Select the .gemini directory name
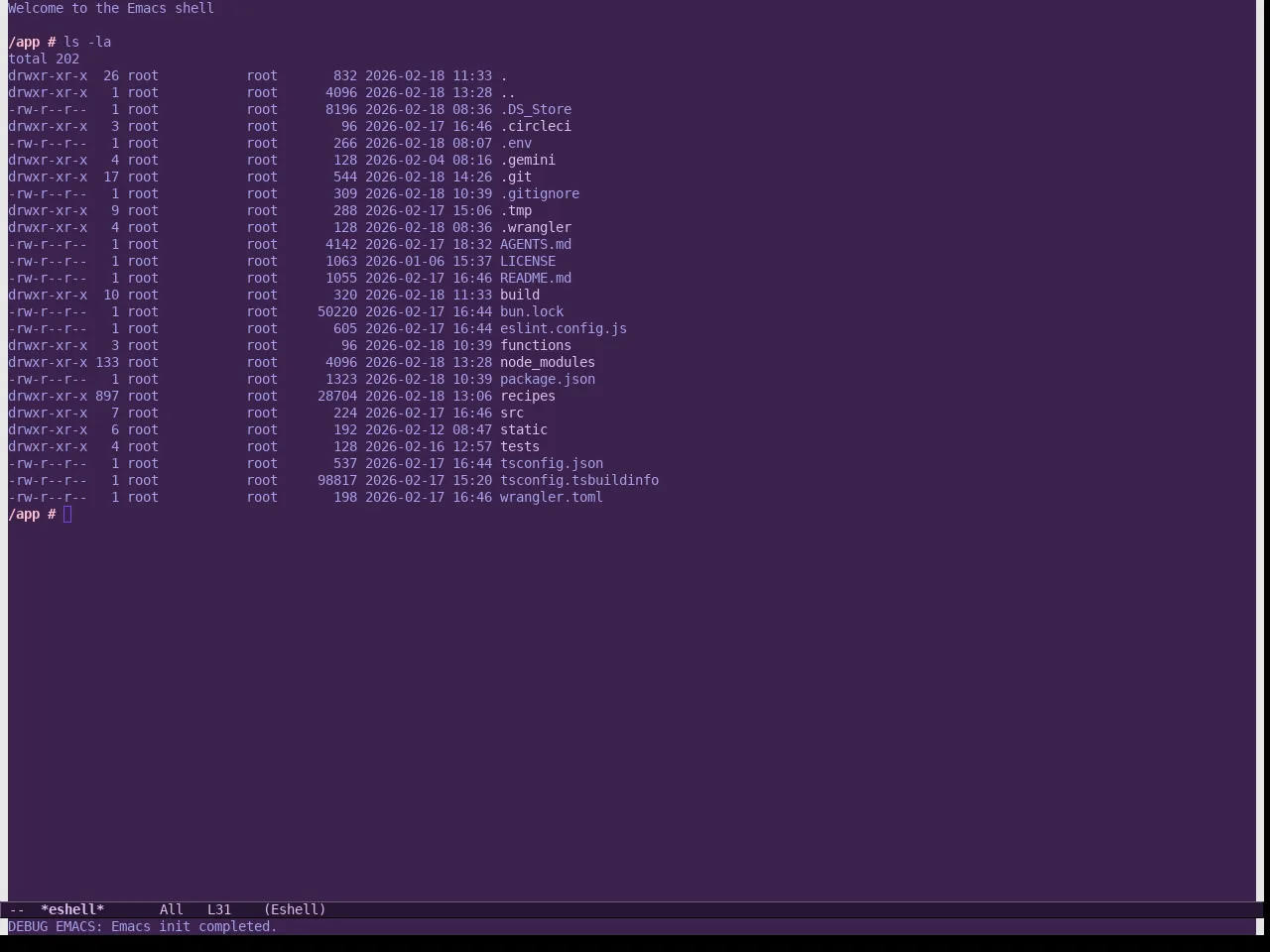1270x952 pixels. pos(528,160)
